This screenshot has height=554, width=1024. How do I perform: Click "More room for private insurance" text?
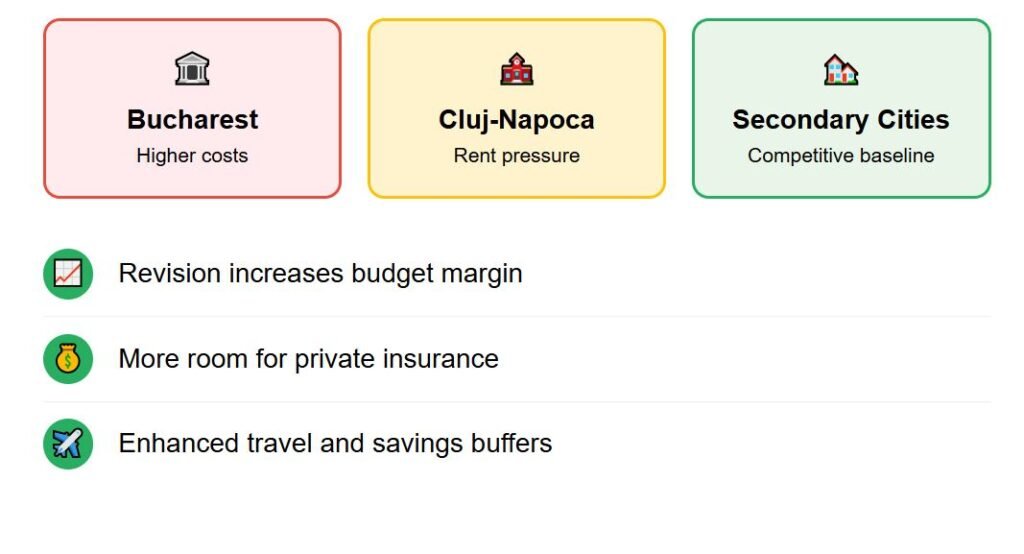(x=308, y=359)
